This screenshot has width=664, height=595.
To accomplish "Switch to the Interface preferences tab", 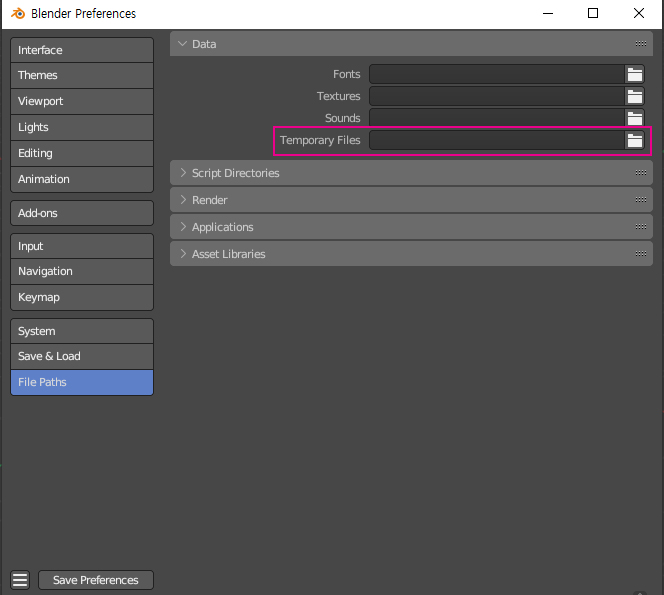I will coord(82,50).
